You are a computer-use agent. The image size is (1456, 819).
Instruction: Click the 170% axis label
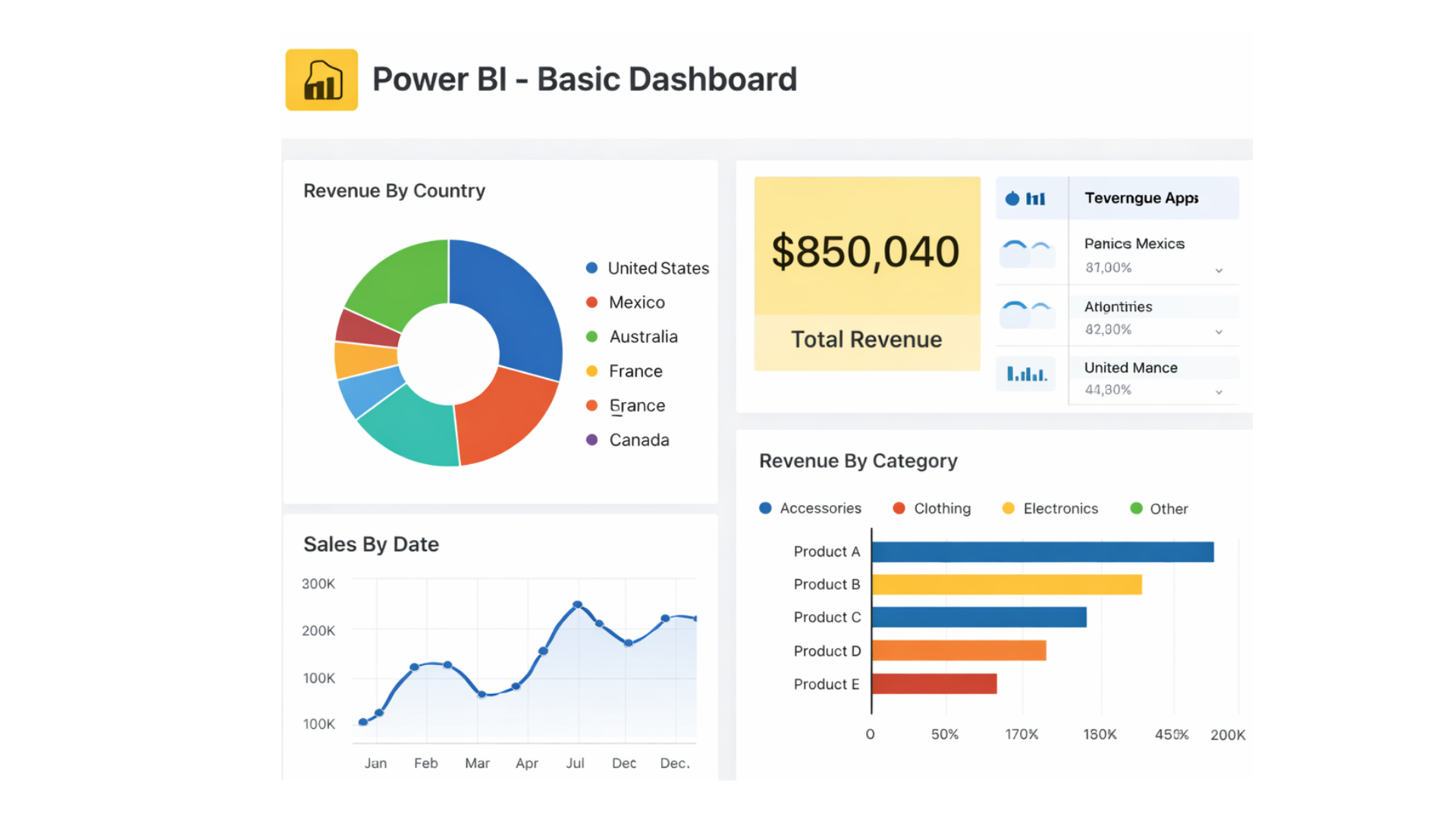coord(1021,734)
